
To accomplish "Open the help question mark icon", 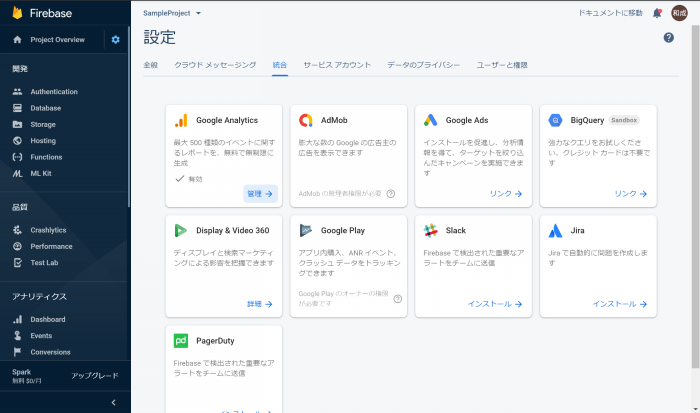I will click(668, 38).
